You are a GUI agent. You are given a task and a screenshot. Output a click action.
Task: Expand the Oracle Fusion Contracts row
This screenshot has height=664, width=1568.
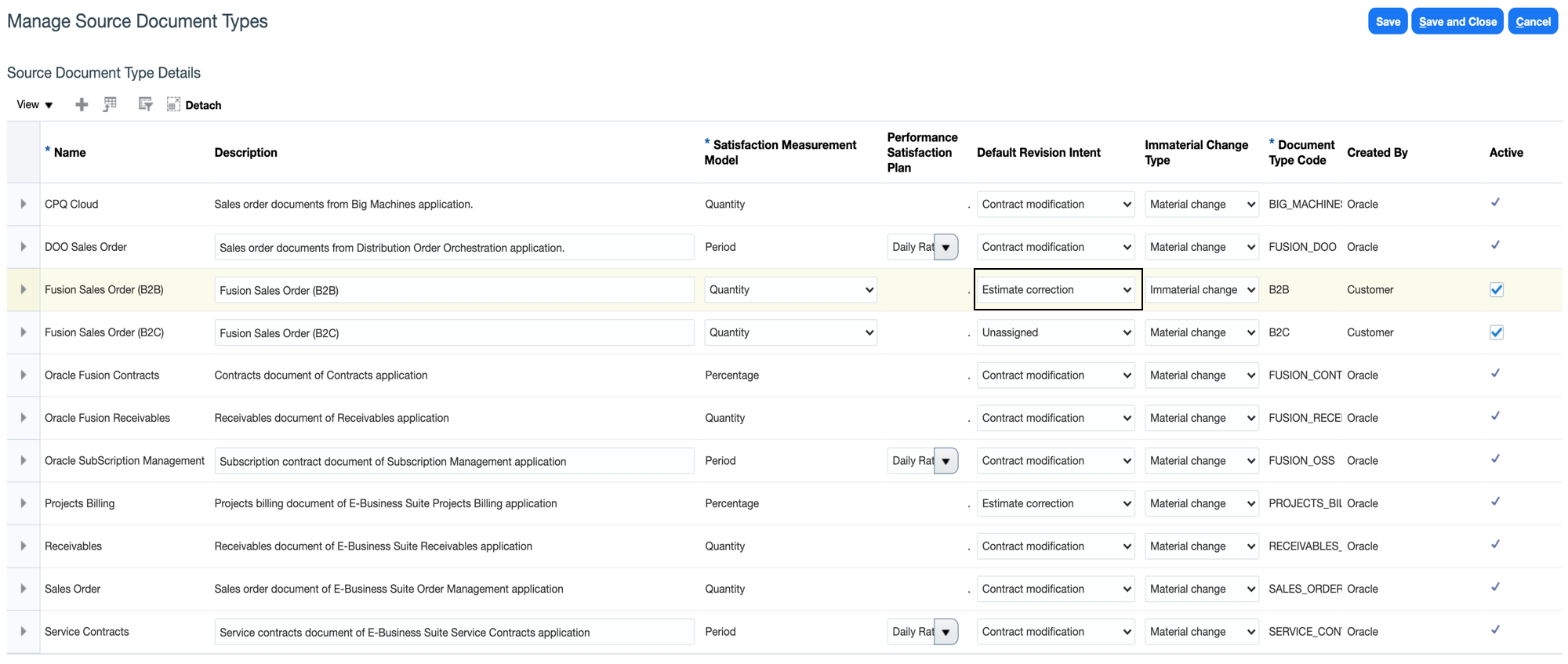[24, 375]
